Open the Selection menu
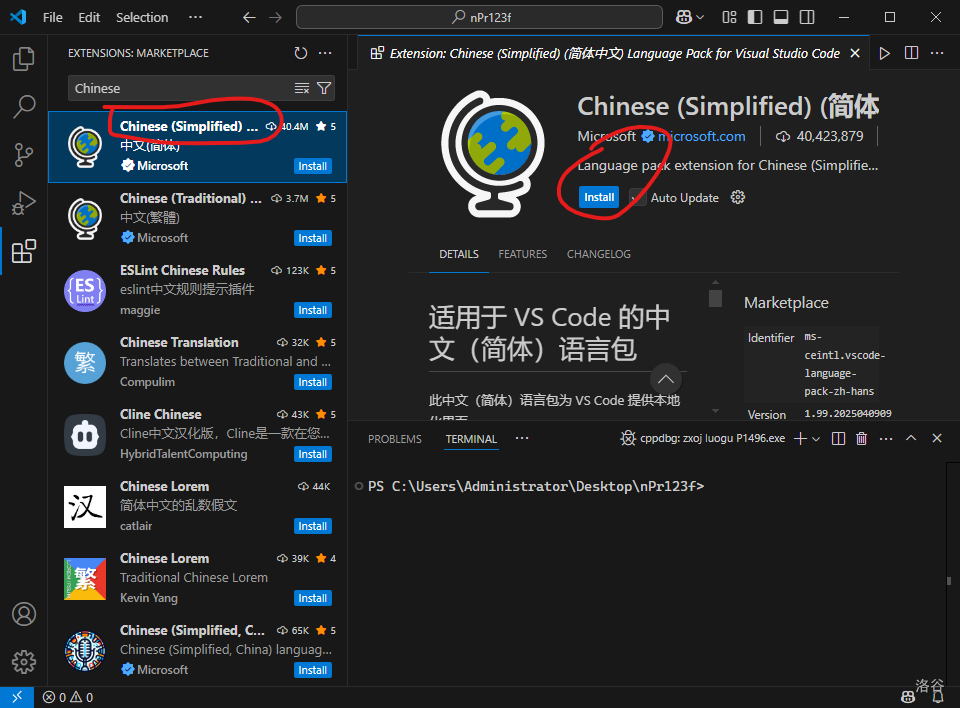The width and height of the screenshot is (960, 708). click(142, 17)
